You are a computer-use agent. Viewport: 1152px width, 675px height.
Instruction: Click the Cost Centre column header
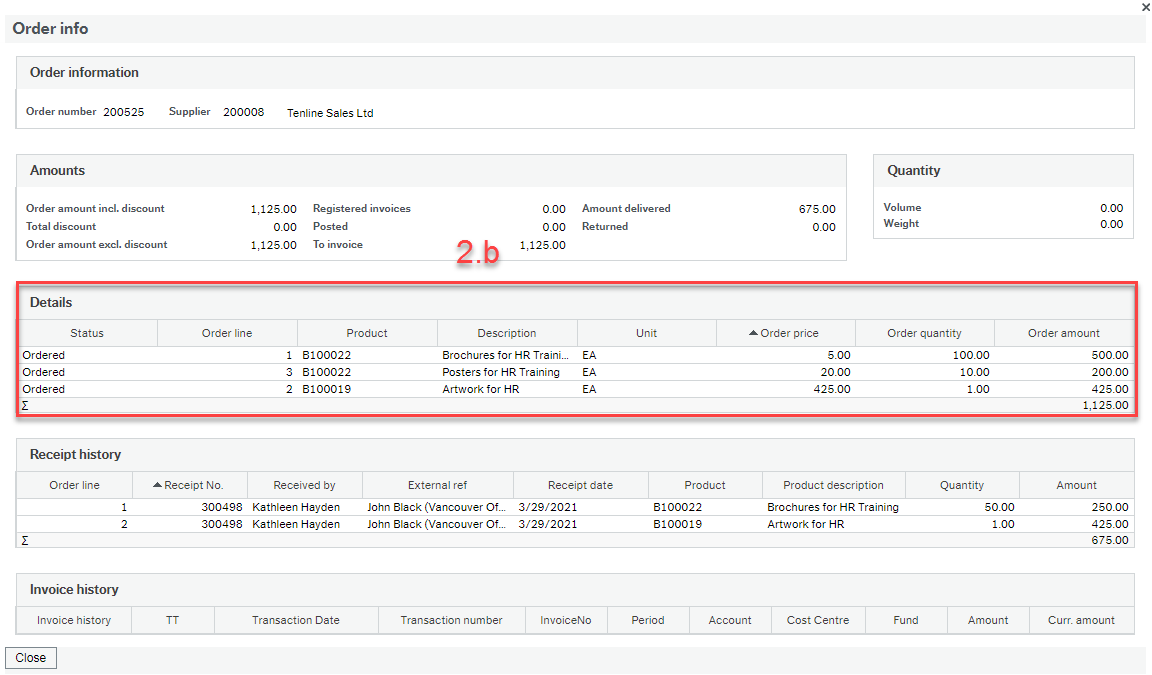(x=817, y=620)
